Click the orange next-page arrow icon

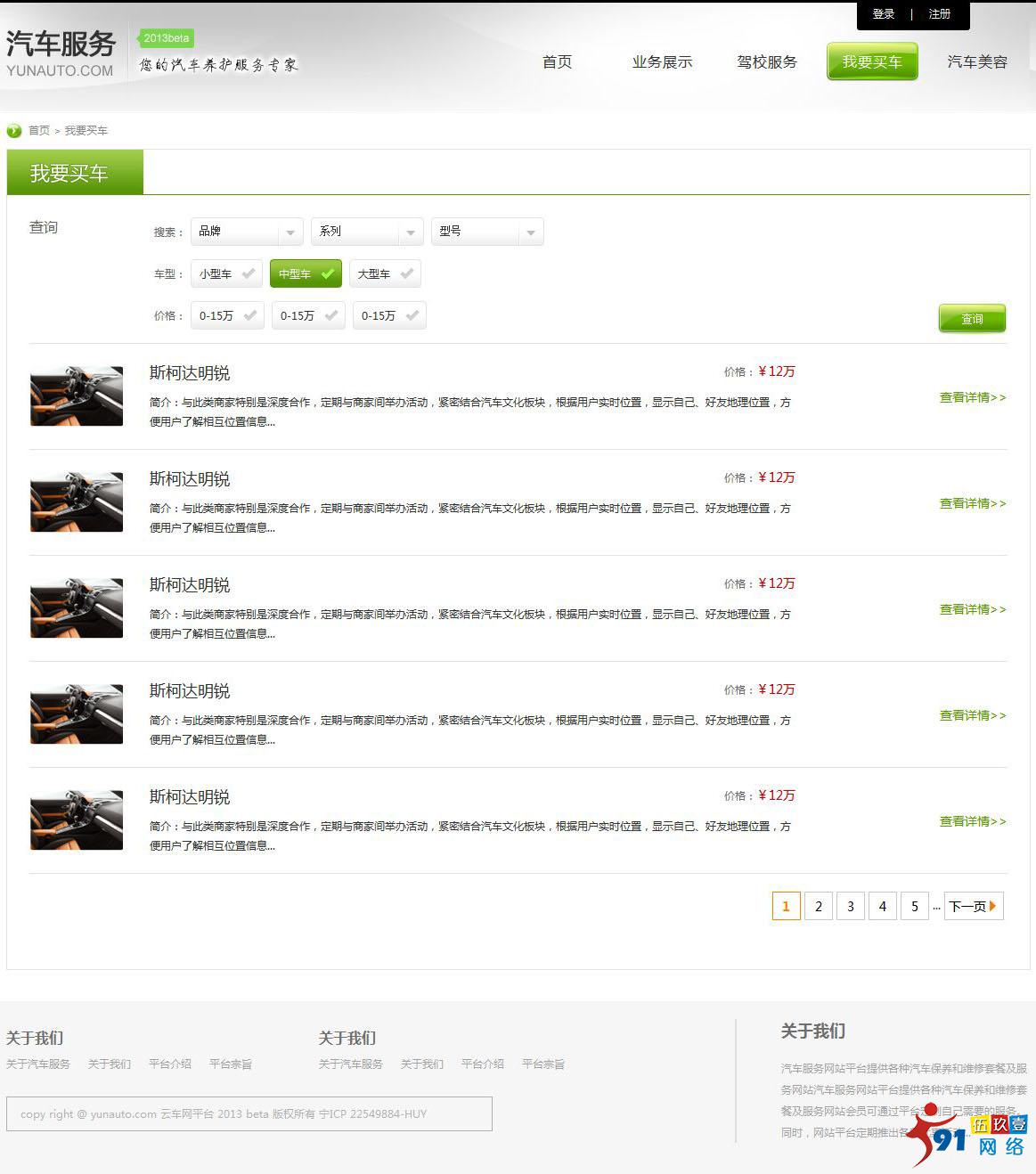coord(993,906)
